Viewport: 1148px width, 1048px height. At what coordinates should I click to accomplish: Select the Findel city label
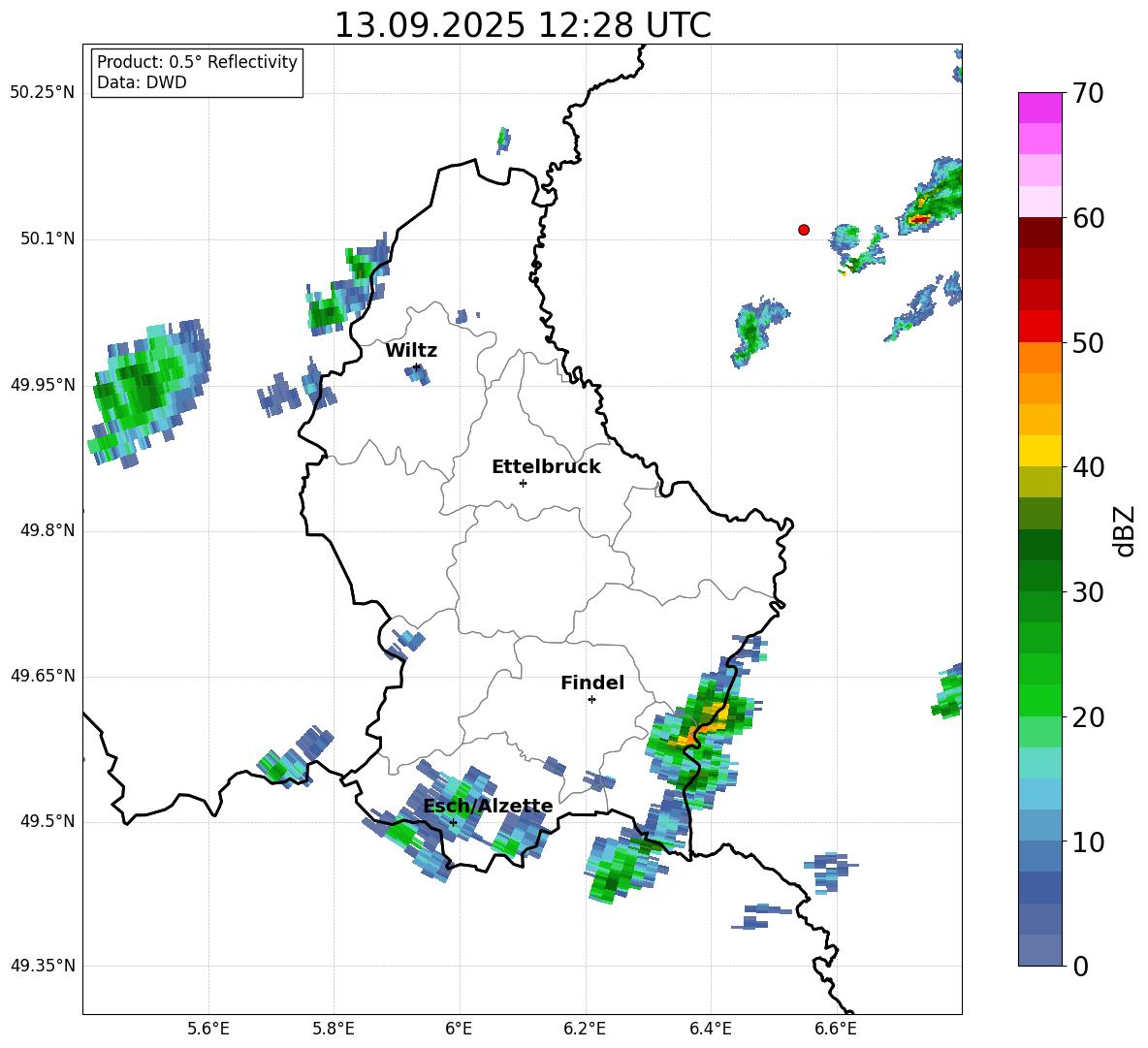point(592,683)
